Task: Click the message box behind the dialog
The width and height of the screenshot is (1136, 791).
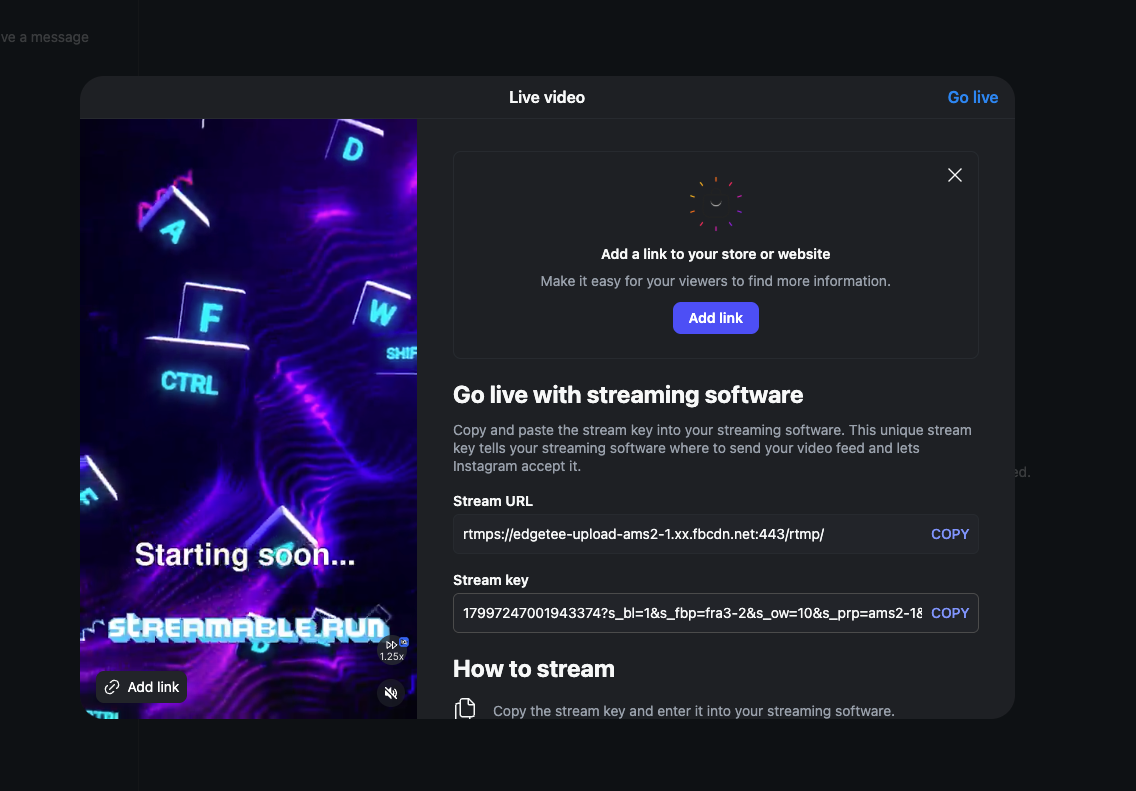Action: tap(44, 38)
